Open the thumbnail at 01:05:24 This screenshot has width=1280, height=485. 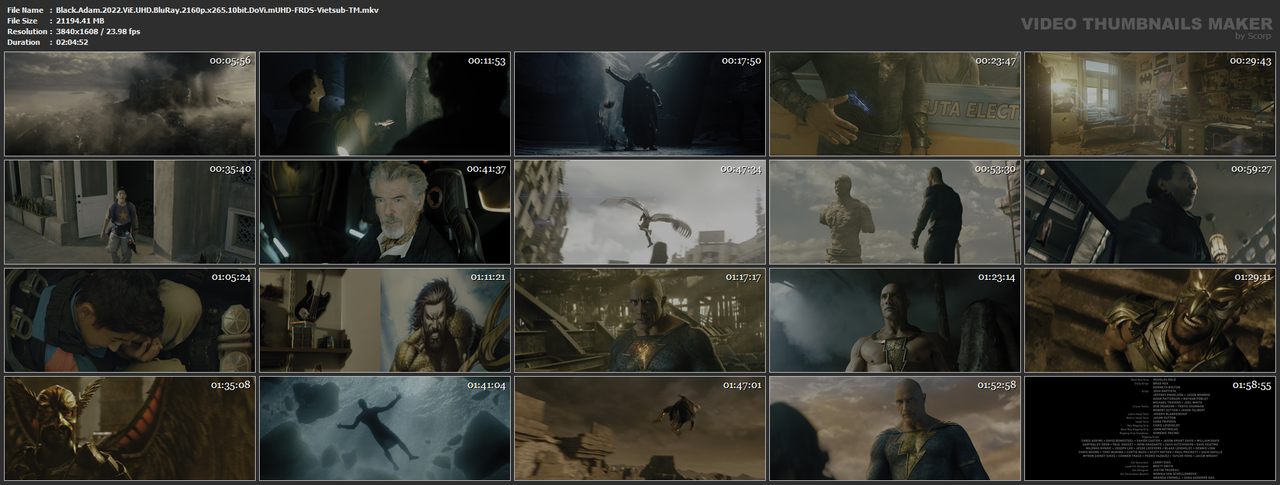(129, 319)
